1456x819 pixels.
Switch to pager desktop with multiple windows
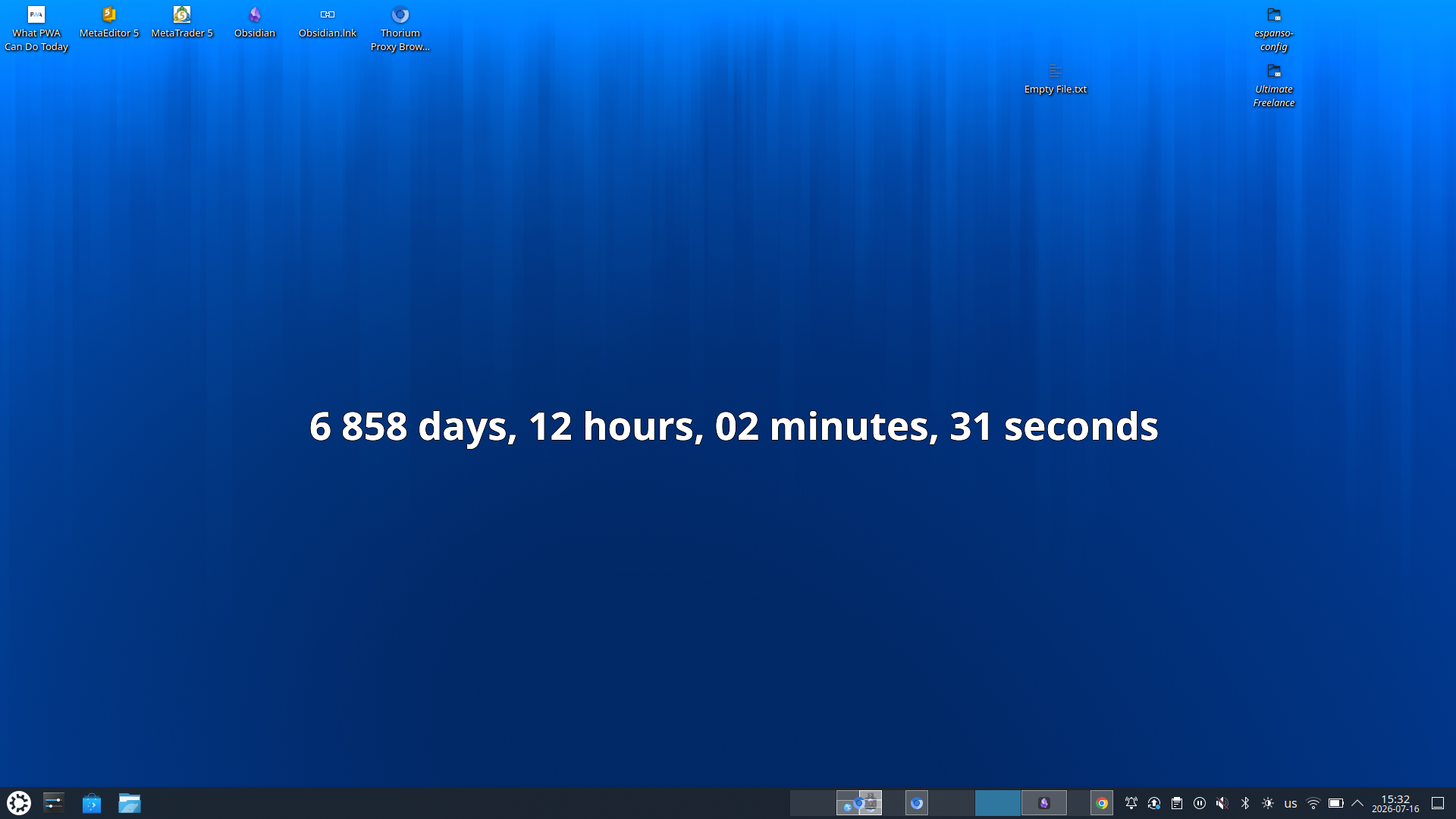[859, 803]
